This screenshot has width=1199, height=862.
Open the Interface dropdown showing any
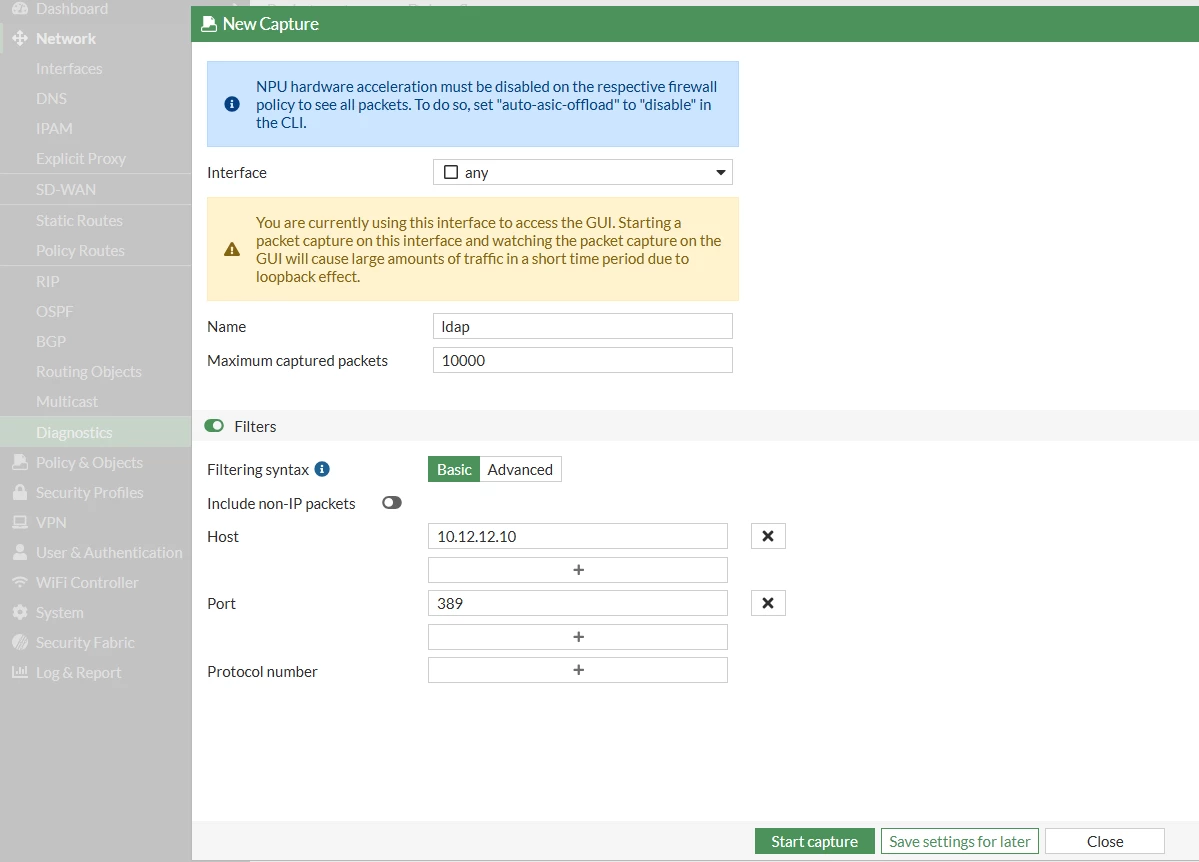583,172
